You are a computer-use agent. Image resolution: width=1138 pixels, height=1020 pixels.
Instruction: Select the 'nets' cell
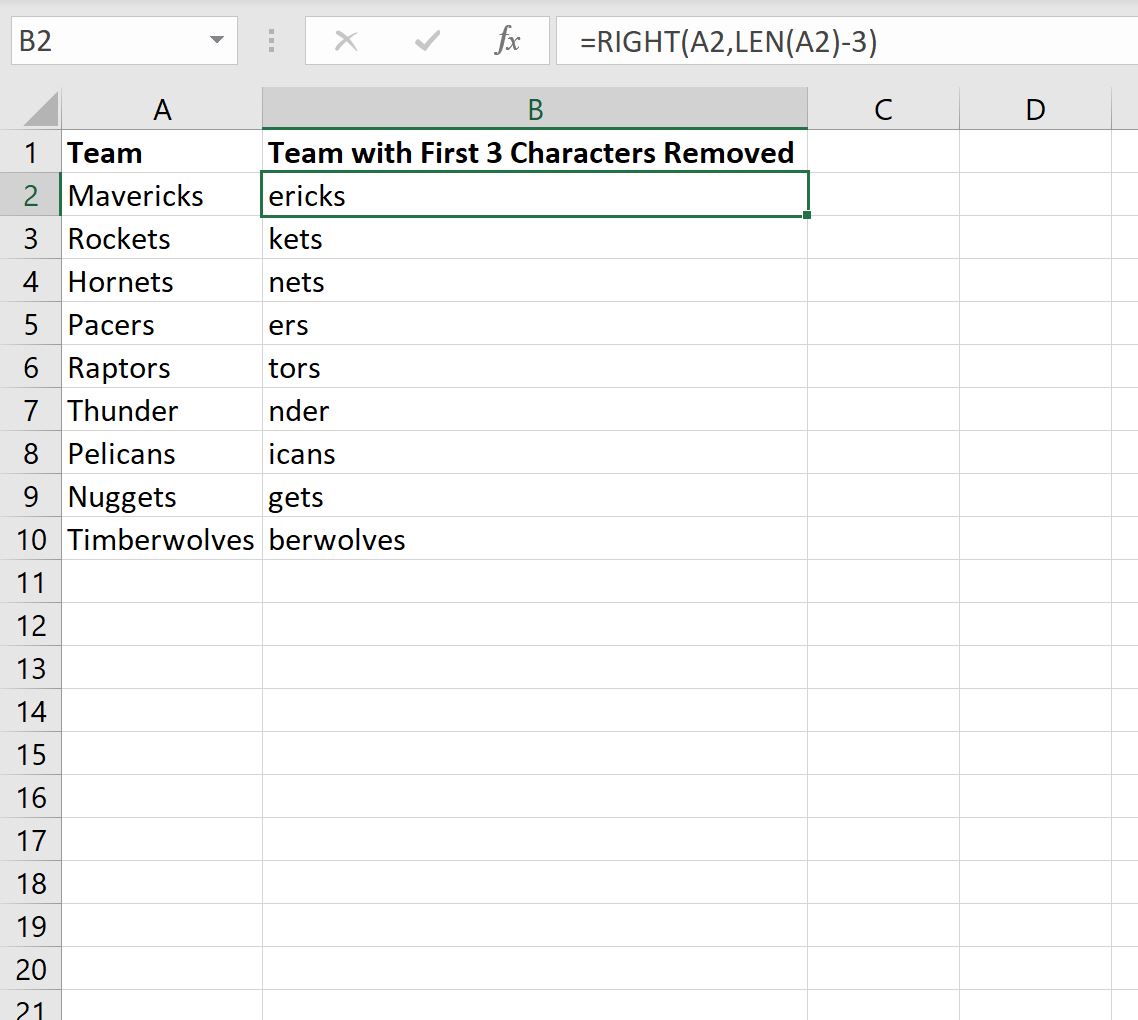pyautogui.click(x=535, y=282)
